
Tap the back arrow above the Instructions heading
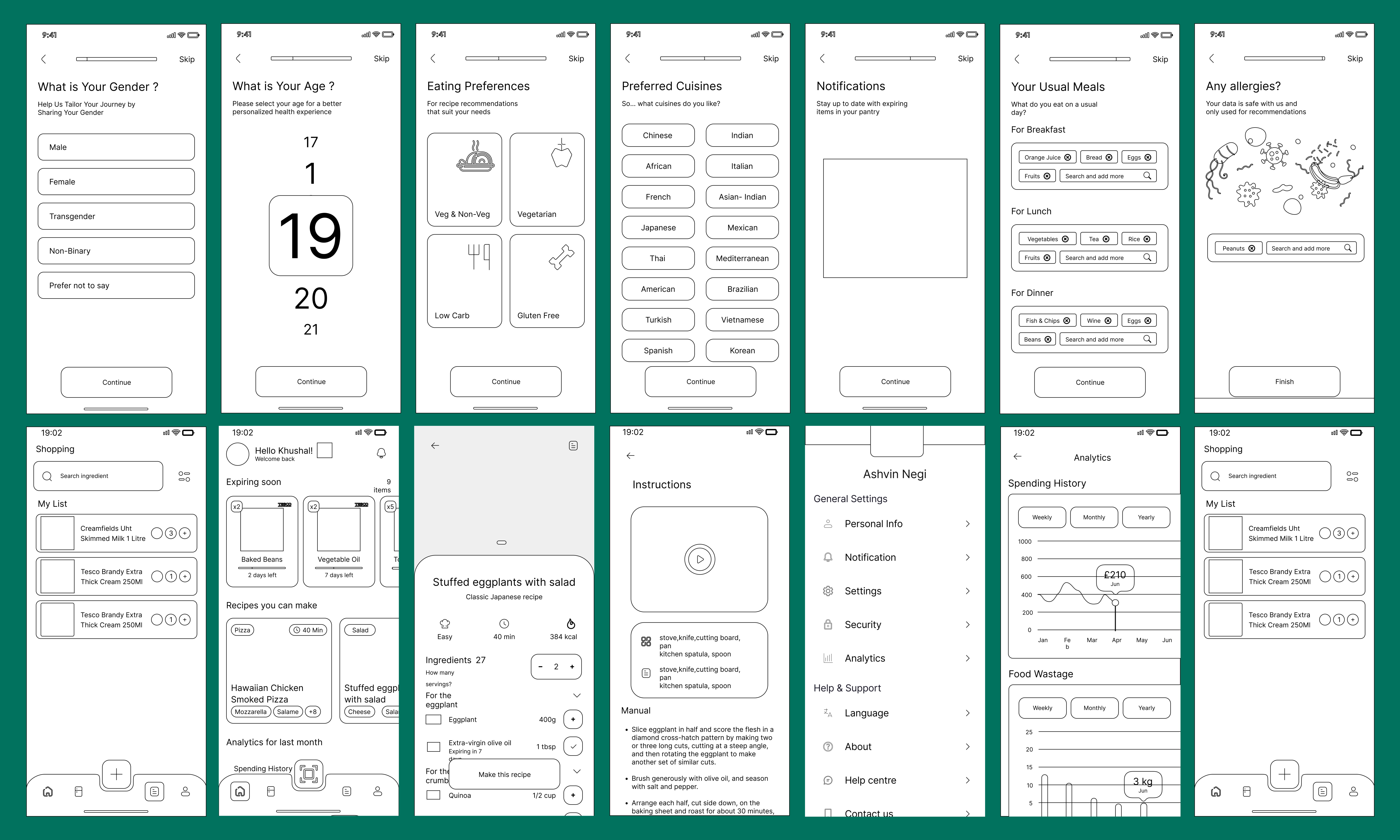pyautogui.click(x=630, y=456)
